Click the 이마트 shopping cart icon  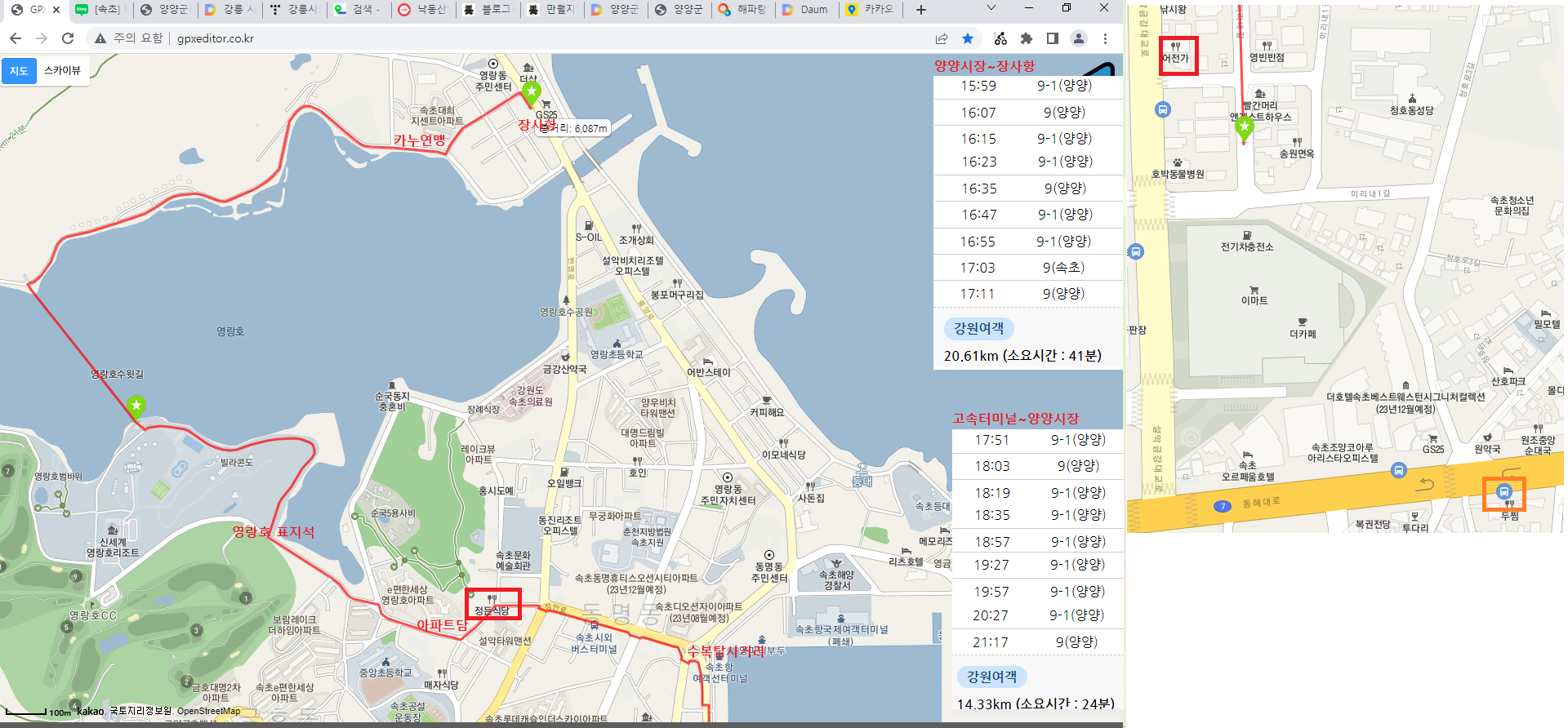[x=1254, y=290]
